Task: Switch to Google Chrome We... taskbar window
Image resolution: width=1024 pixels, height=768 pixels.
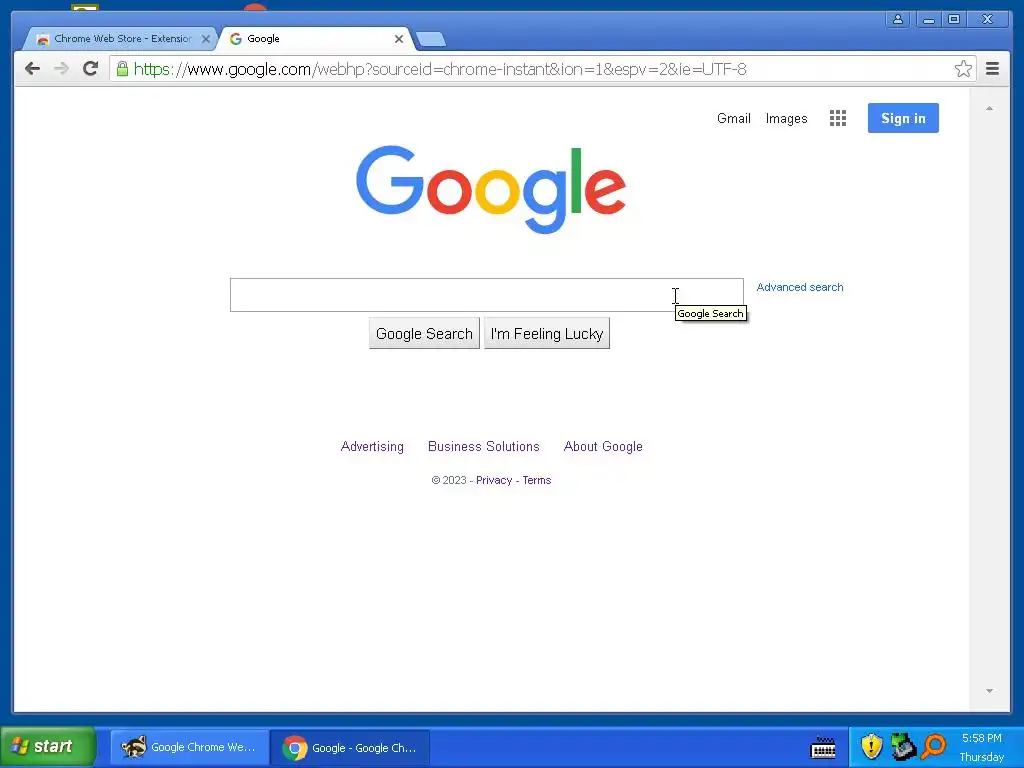Action: click(189, 747)
